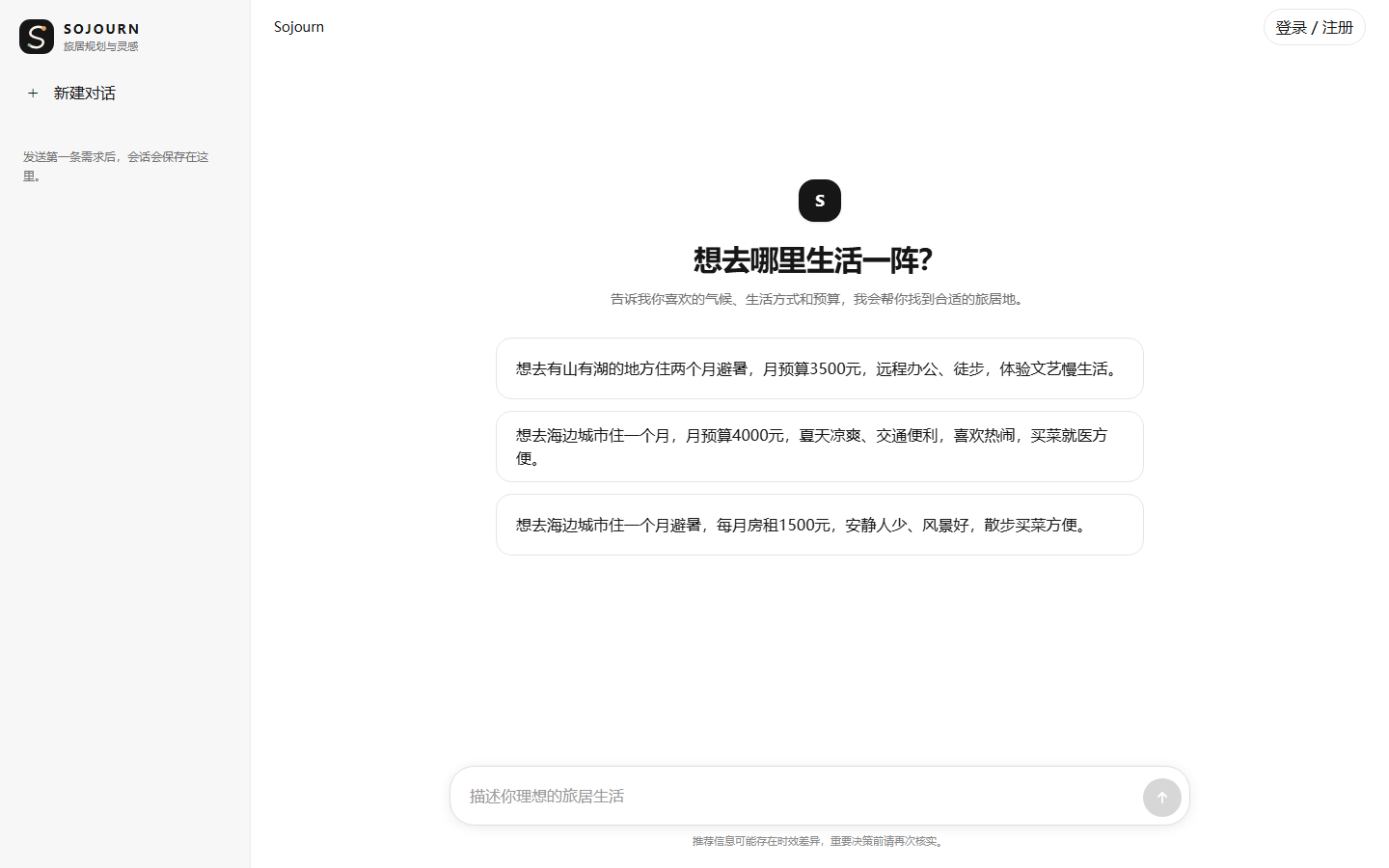
Task: Start a new chat via 新建对话
Action: click(x=125, y=94)
